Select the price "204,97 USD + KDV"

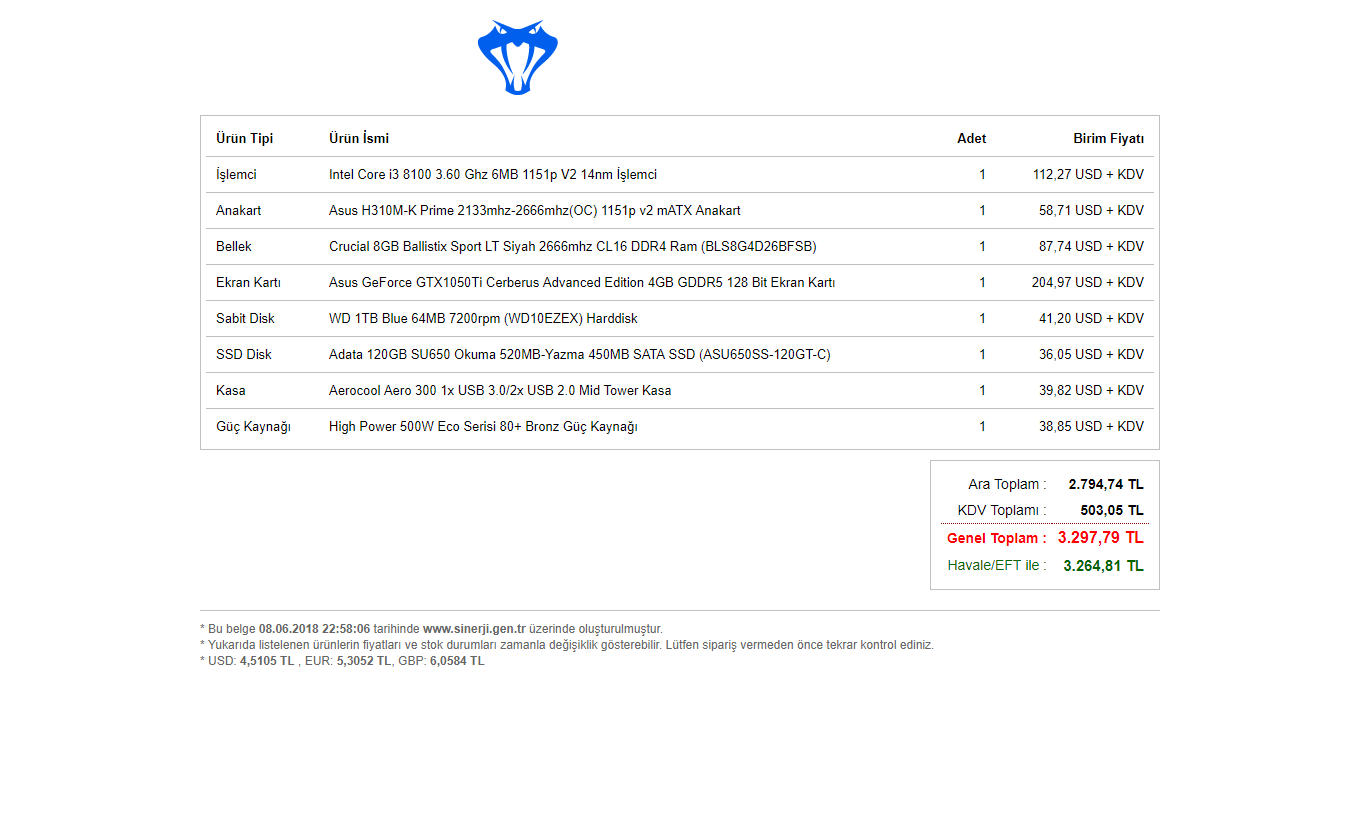tap(1088, 283)
